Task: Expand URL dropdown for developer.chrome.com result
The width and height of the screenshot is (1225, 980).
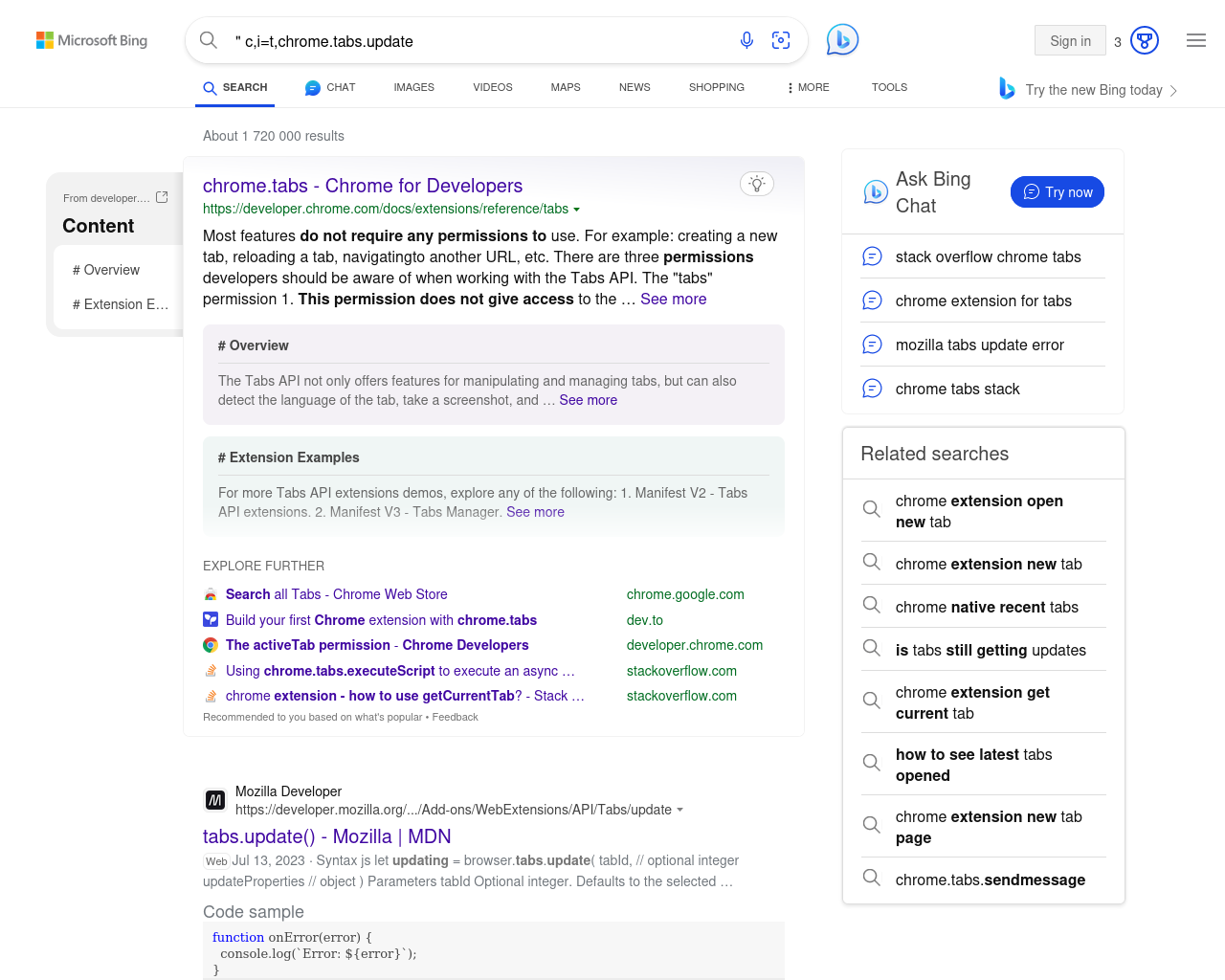Action: tap(576, 210)
